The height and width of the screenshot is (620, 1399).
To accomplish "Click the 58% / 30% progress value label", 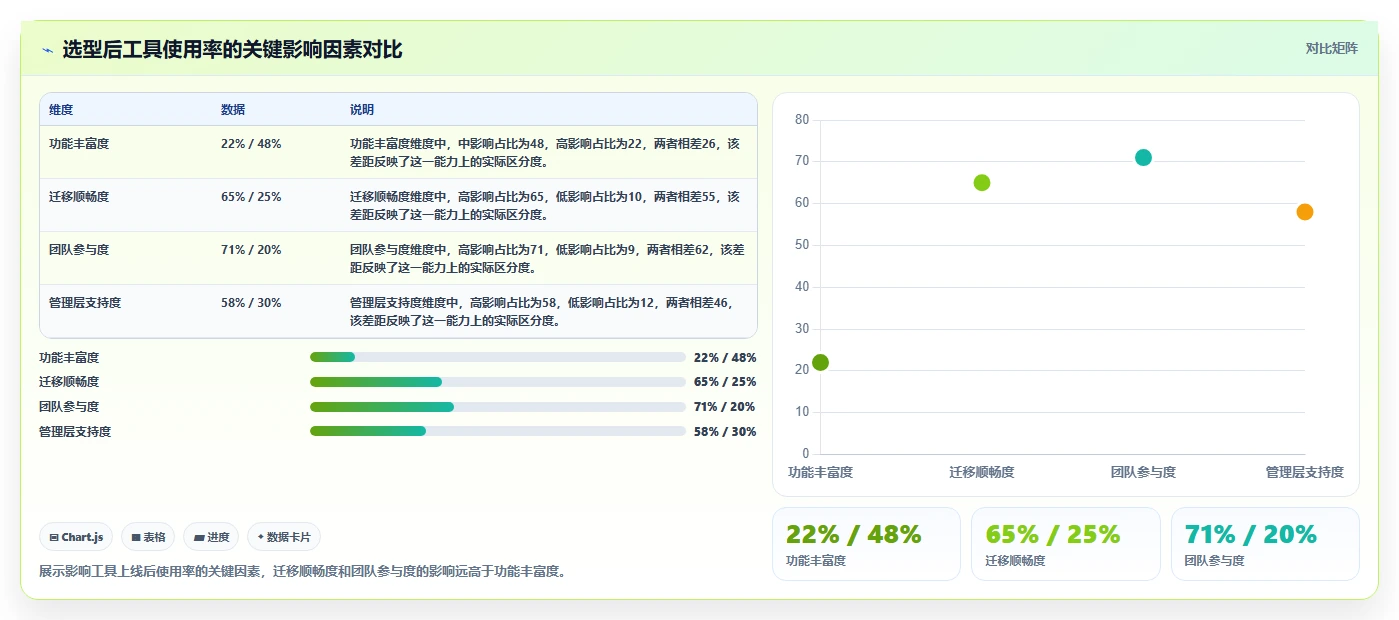I will pyautogui.click(x=725, y=432).
